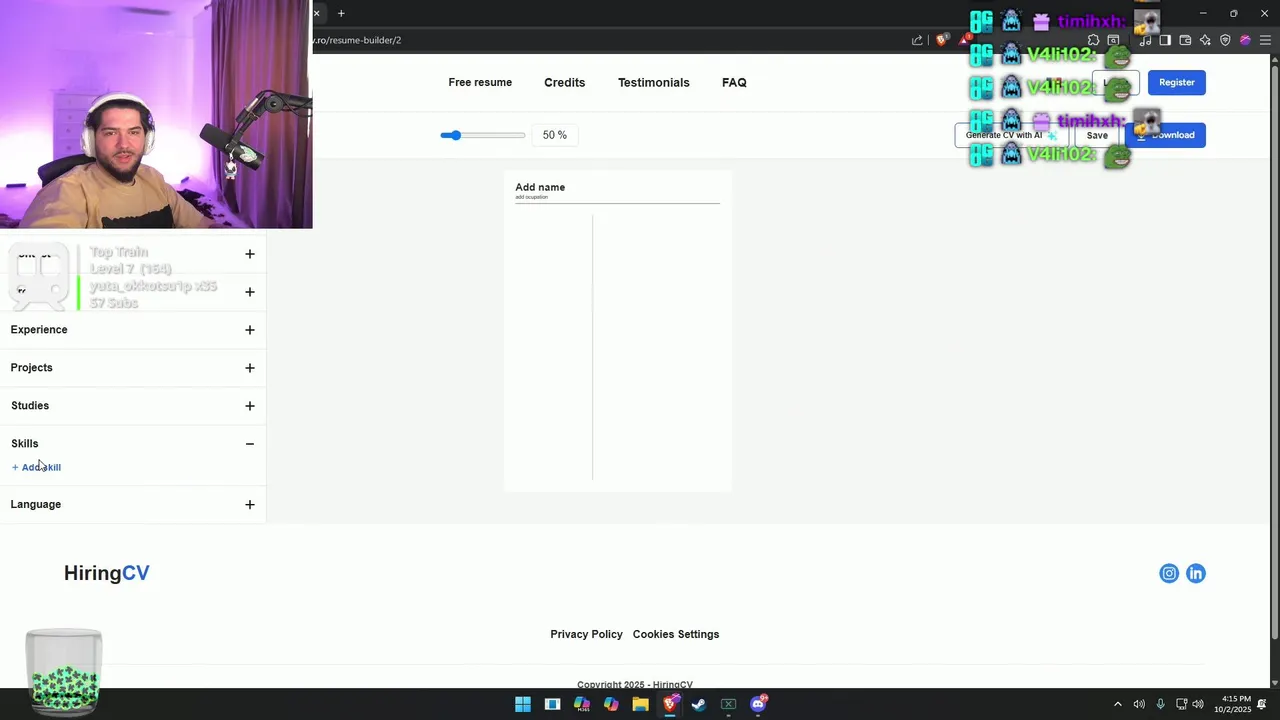Open the Brave Wallet icon

pyautogui.click(x=1185, y=40)
